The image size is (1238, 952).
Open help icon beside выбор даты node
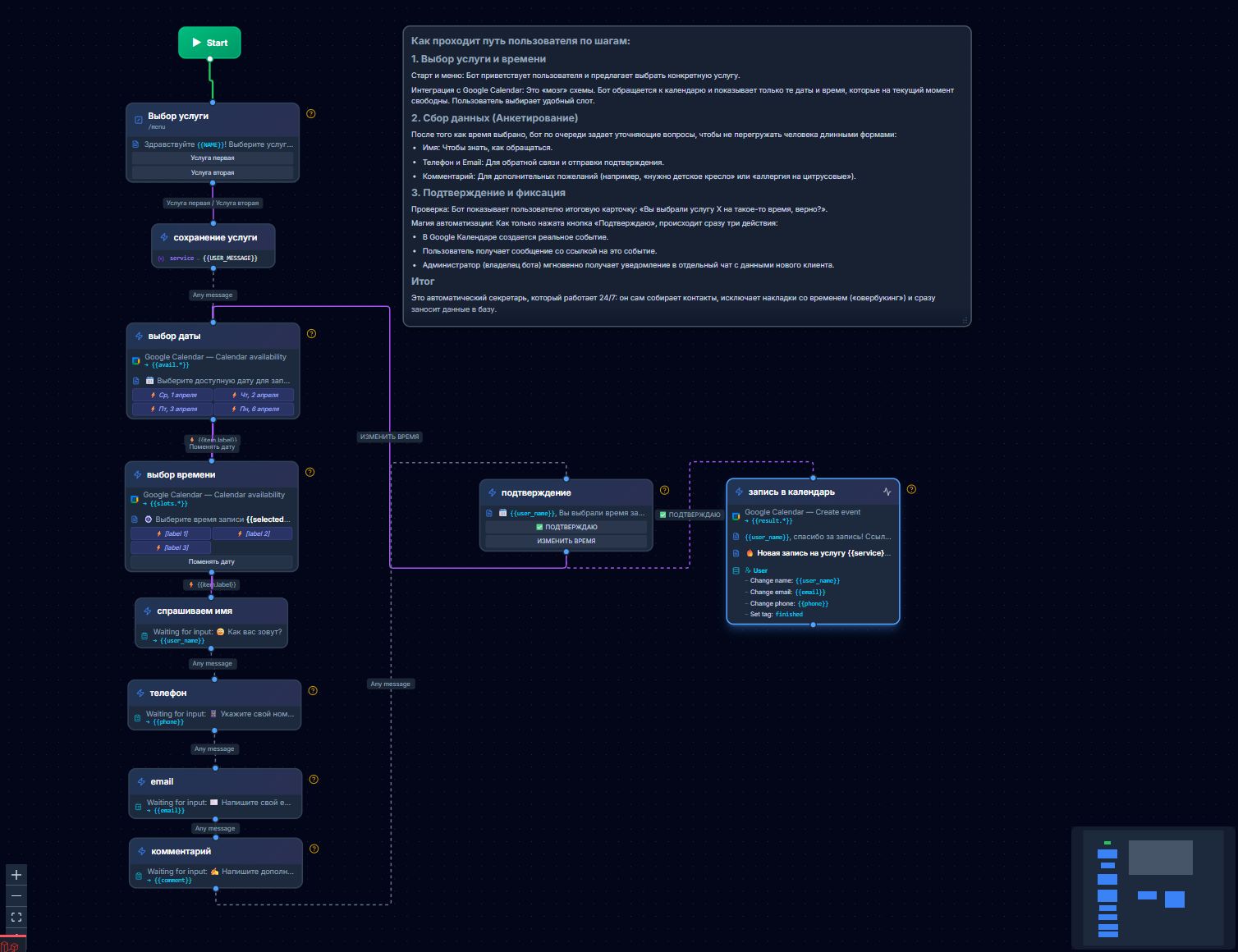311,334
